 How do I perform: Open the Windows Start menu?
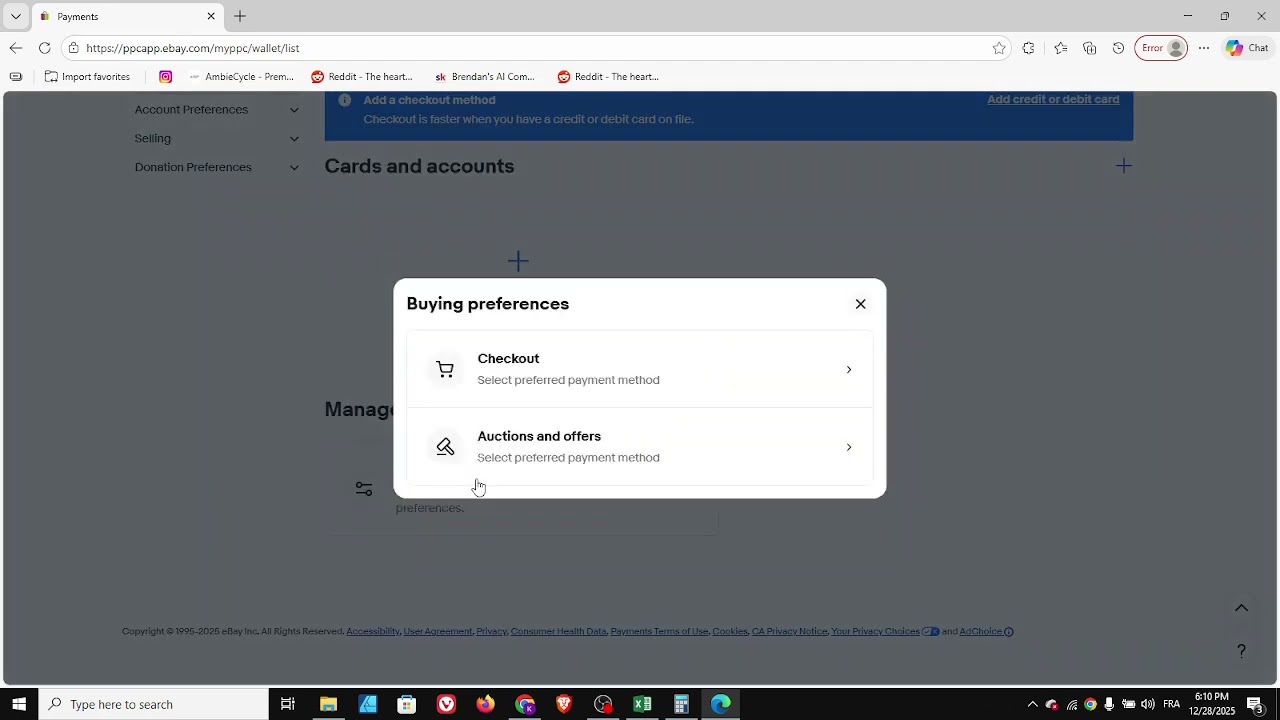[x=19, y=704]
